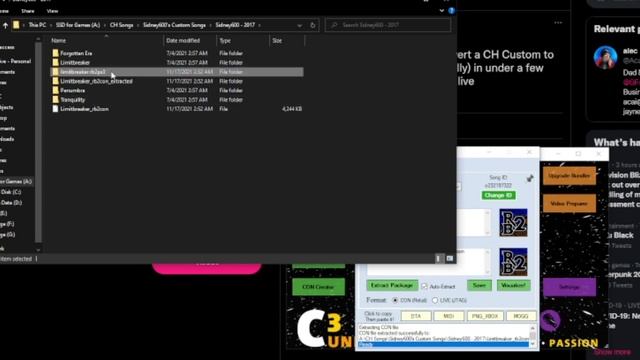Click the Forgotten Era folder icon
This screenshot has width=640, height=360.
pyautogui.click(x=55, y=53)
